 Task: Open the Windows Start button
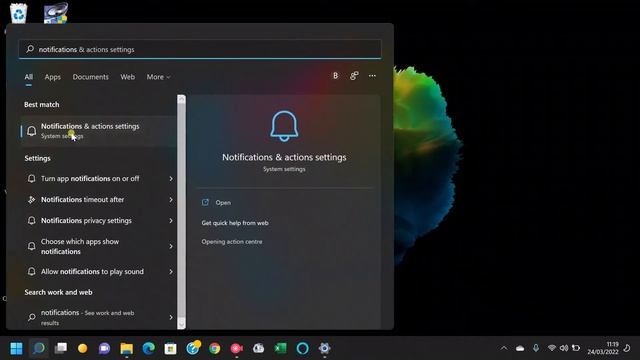coord(16,348)
